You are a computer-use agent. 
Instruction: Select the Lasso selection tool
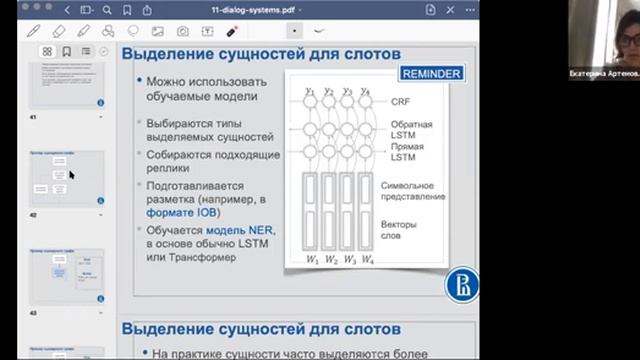pyautogui.click(x=133, y=31)
